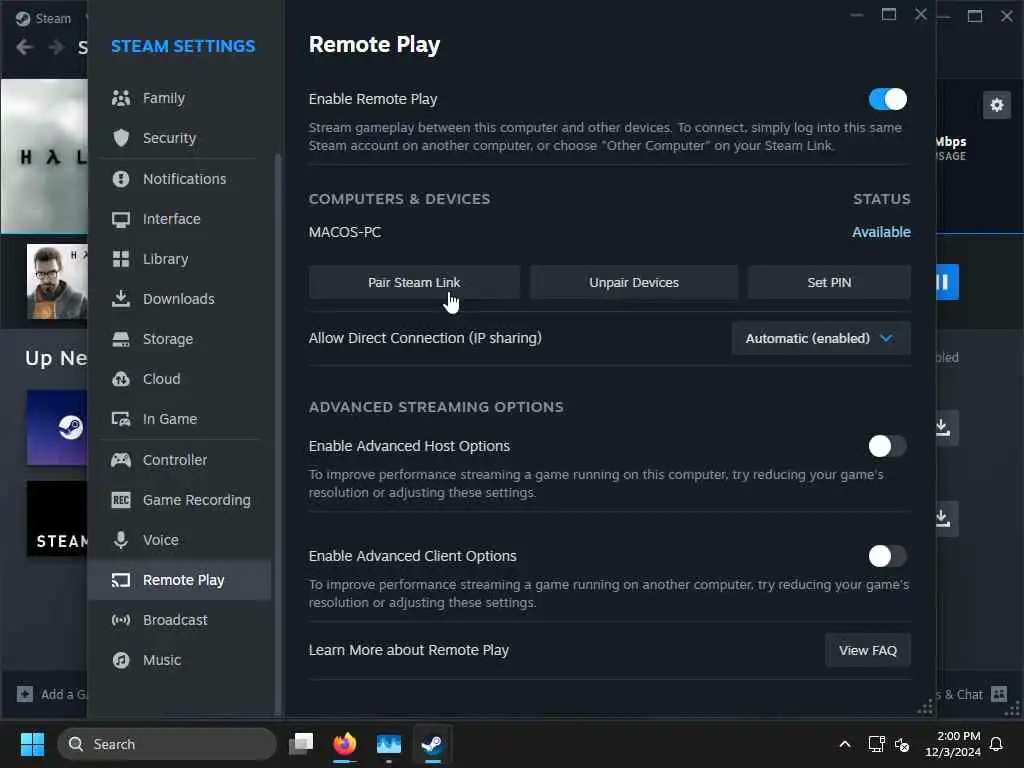Click the Remote Play cast icon
Image resolution: width=1024 pixels, height=768 pixels.
[x=121, y=580]
